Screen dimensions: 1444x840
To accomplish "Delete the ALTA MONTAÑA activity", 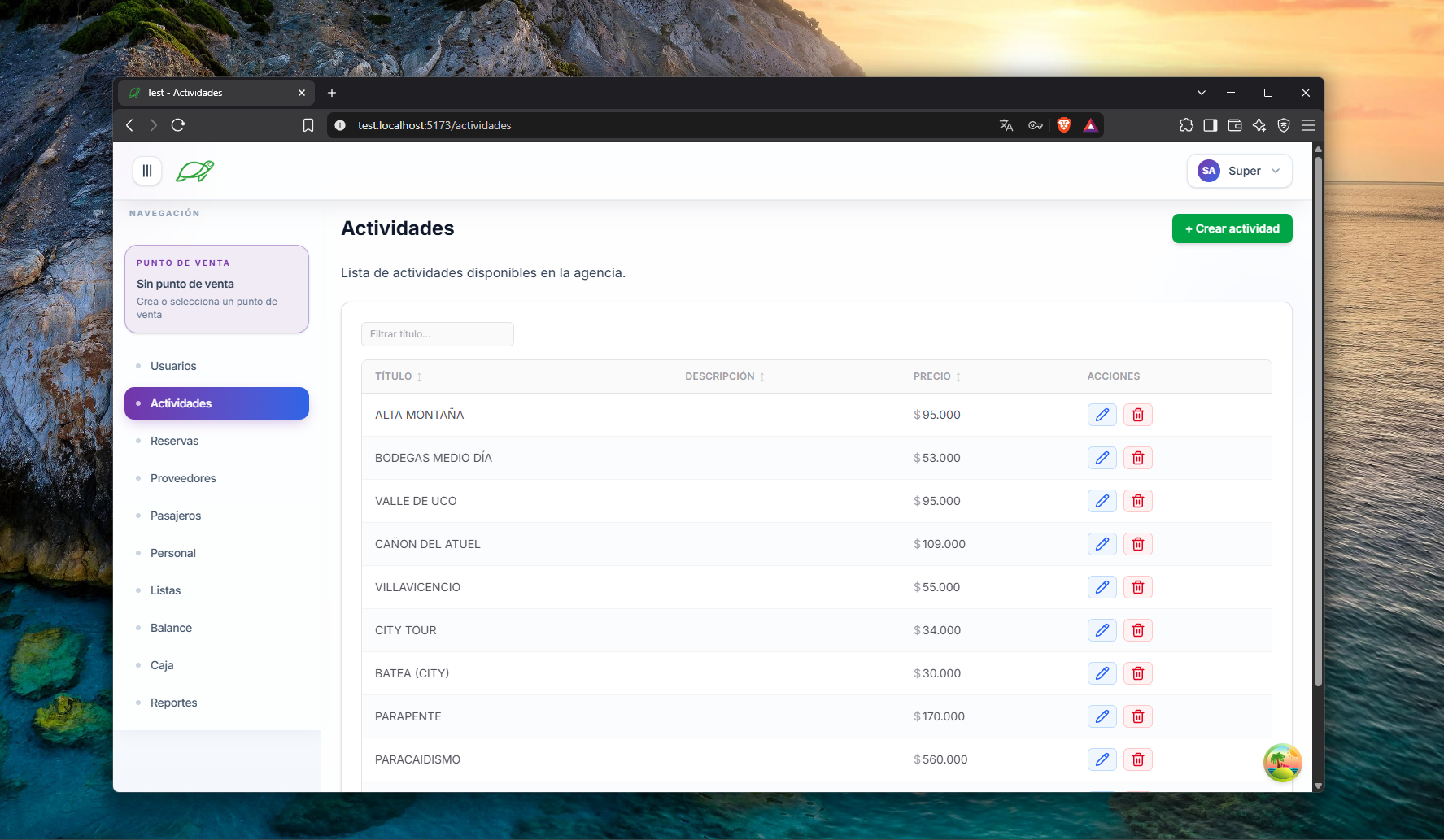I will pyautogui.click(x=1138, y=415).
